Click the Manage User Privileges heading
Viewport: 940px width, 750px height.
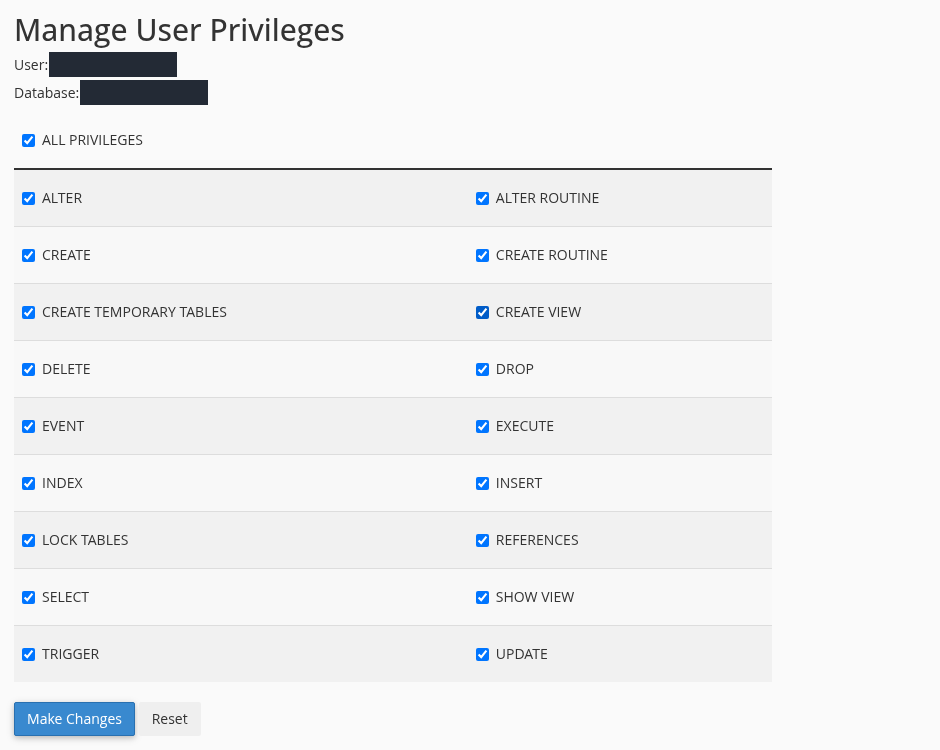(x=179, y=30)
